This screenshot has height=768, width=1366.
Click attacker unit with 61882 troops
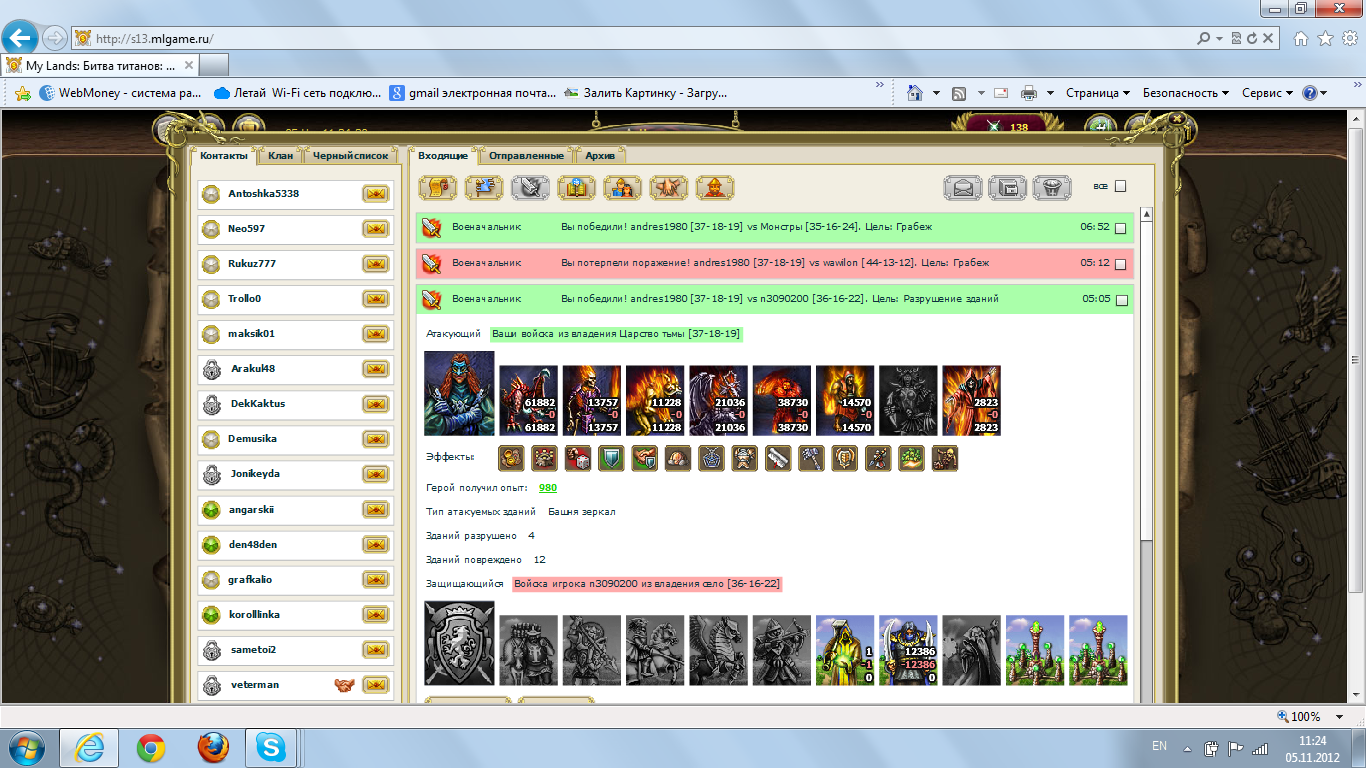(x=528, y=400)
